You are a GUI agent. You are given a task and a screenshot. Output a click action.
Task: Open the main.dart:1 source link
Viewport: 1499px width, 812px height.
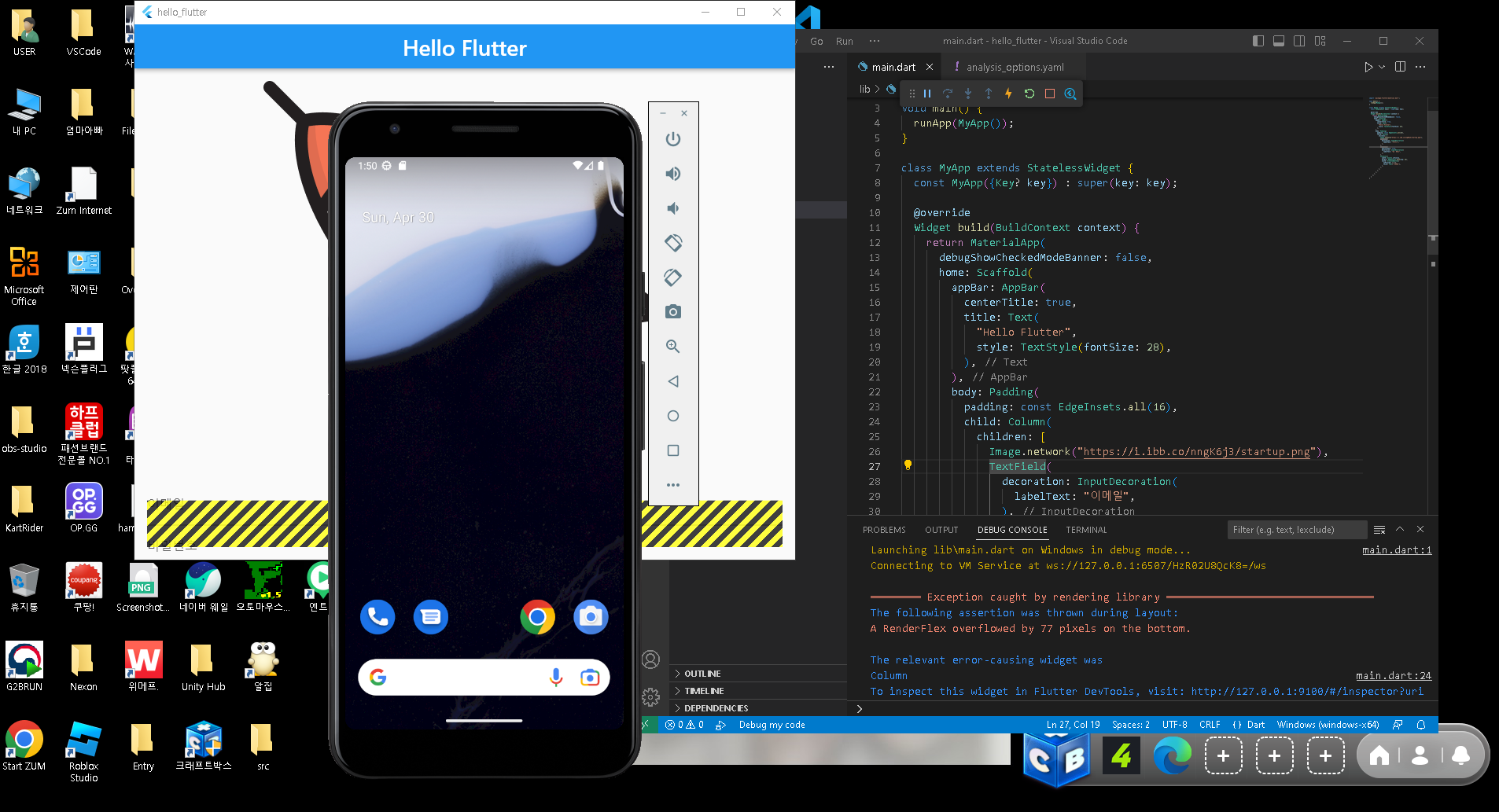1397,550
